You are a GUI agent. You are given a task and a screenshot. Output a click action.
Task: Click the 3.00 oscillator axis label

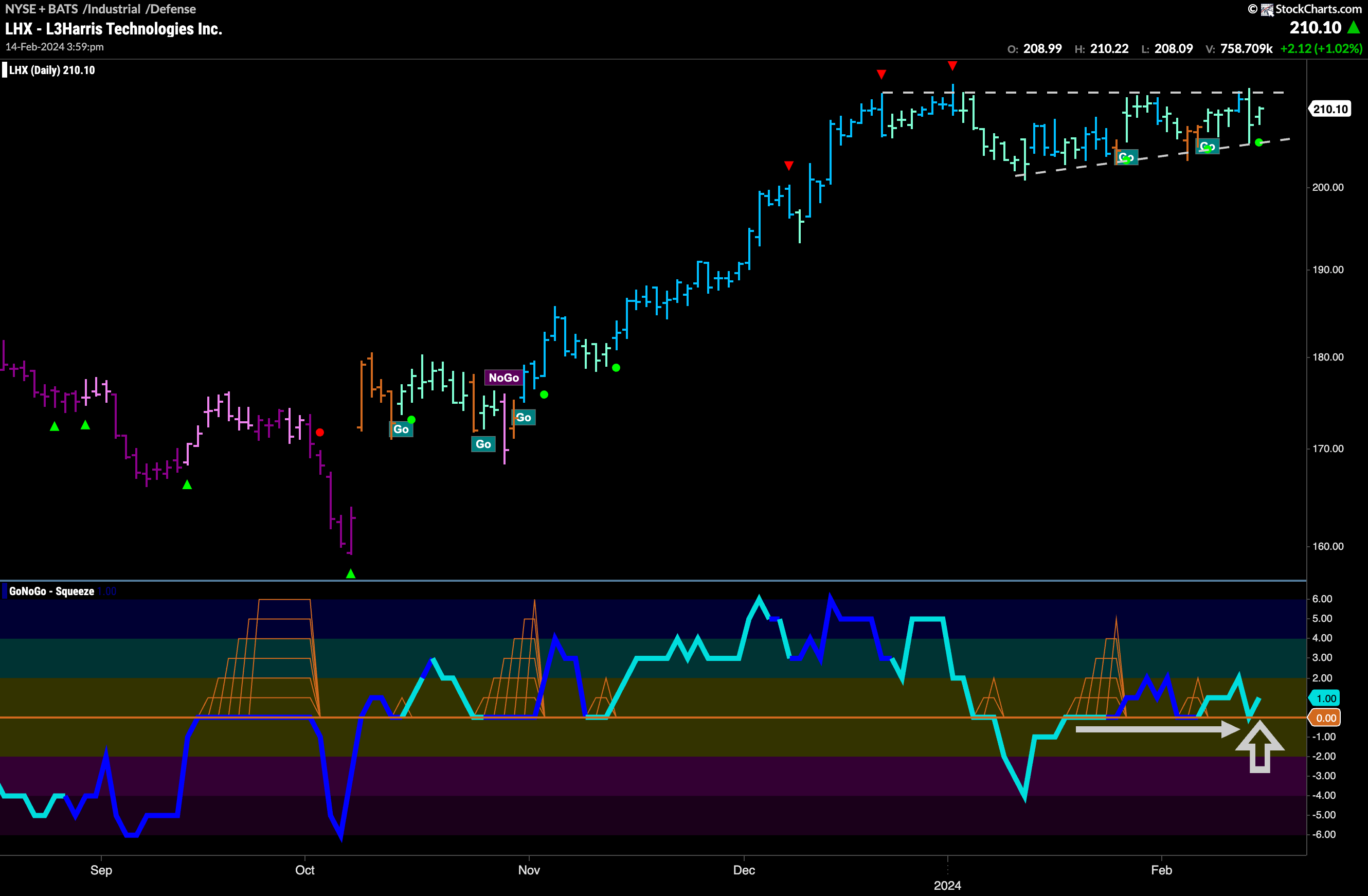1322,657
